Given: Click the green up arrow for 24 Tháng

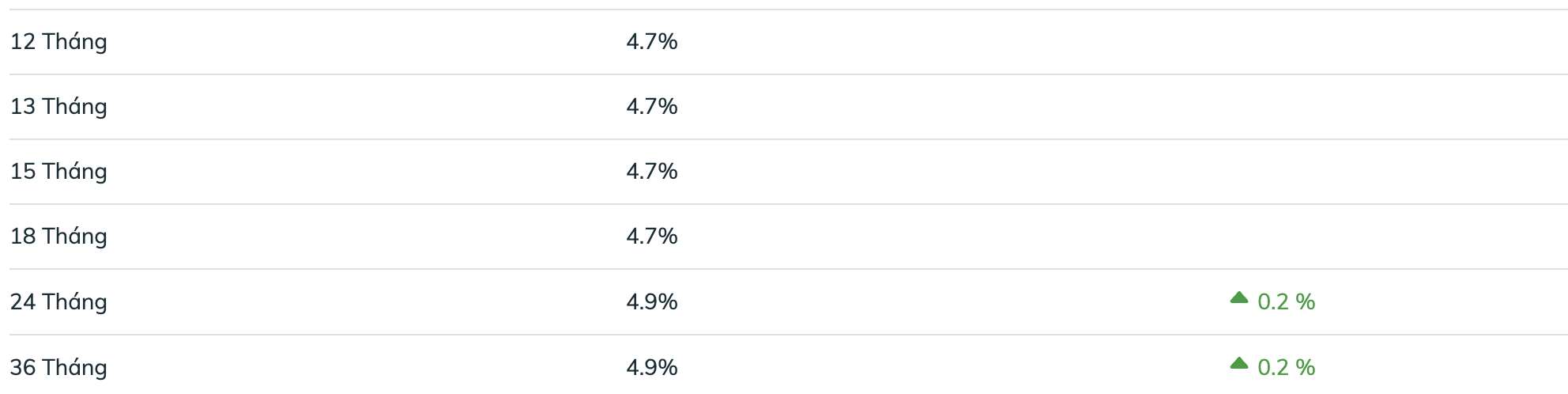Looking at the screenshot, I should pyautogui.click(x=1238, y=298).
